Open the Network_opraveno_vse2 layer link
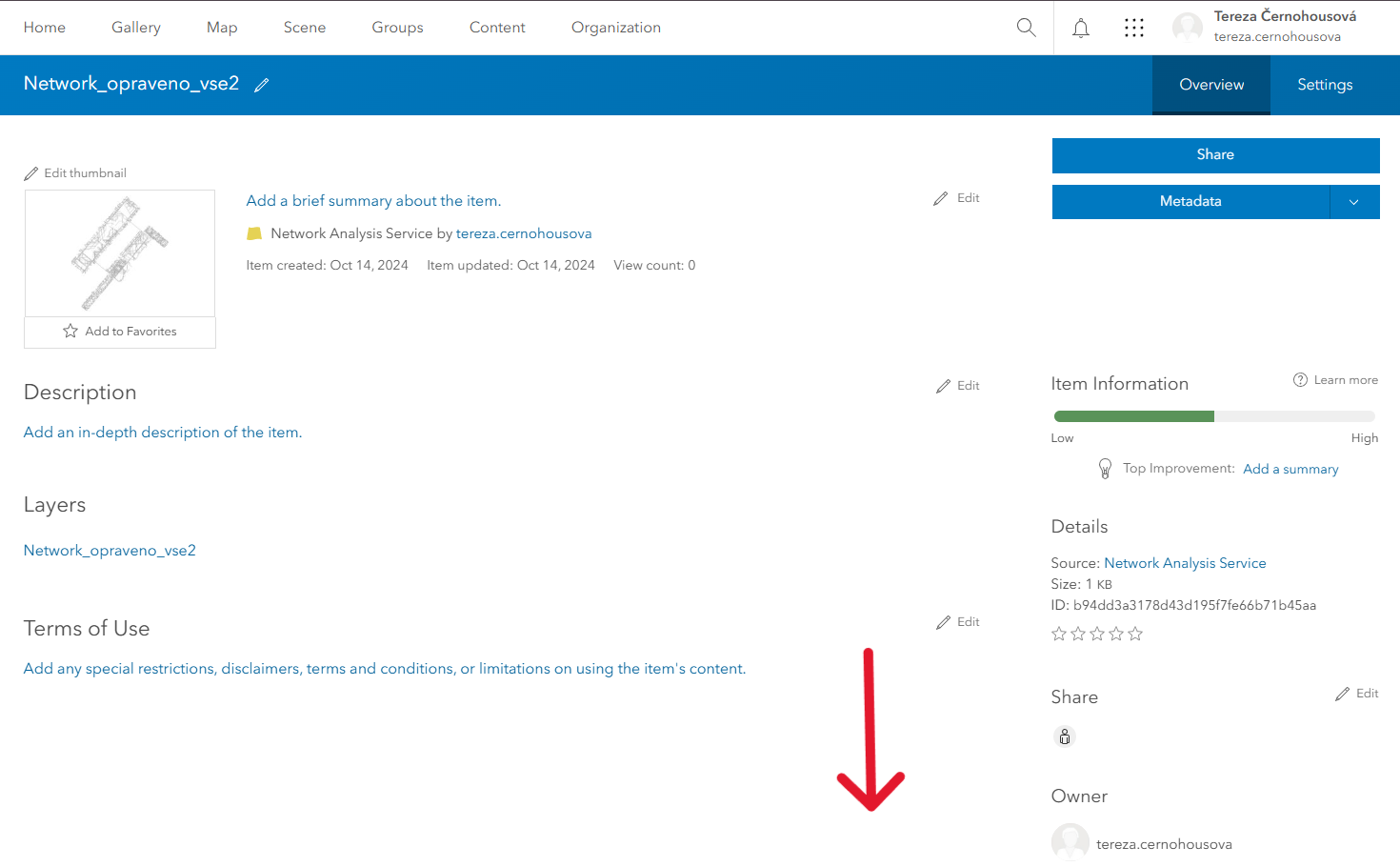 [x=110, y=551]
